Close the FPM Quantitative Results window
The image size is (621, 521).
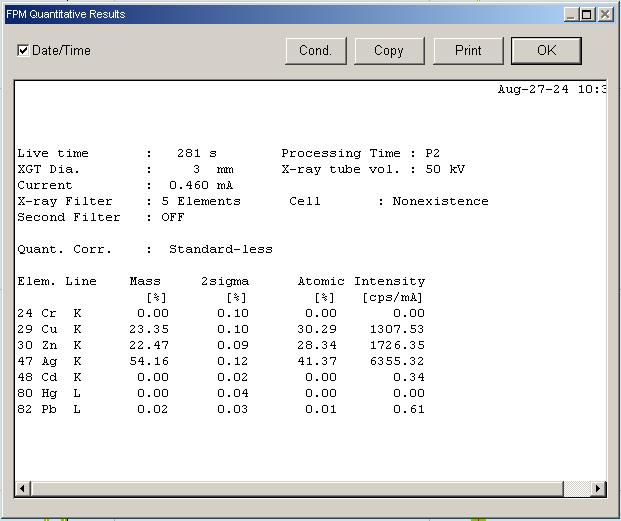click(605, 15)
